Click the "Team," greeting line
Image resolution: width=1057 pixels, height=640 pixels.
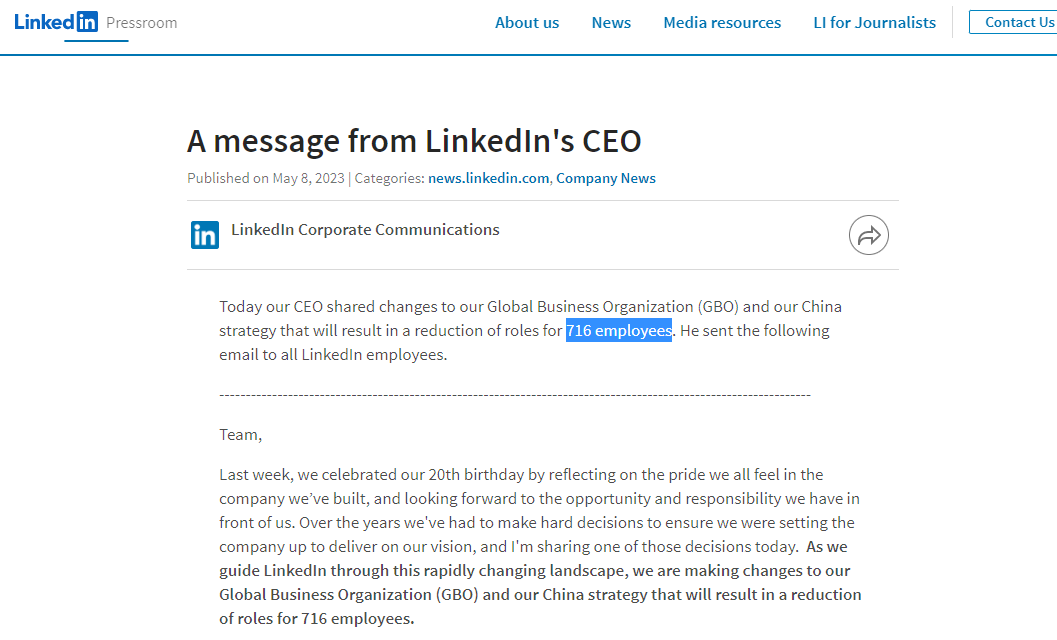(241, 434)
